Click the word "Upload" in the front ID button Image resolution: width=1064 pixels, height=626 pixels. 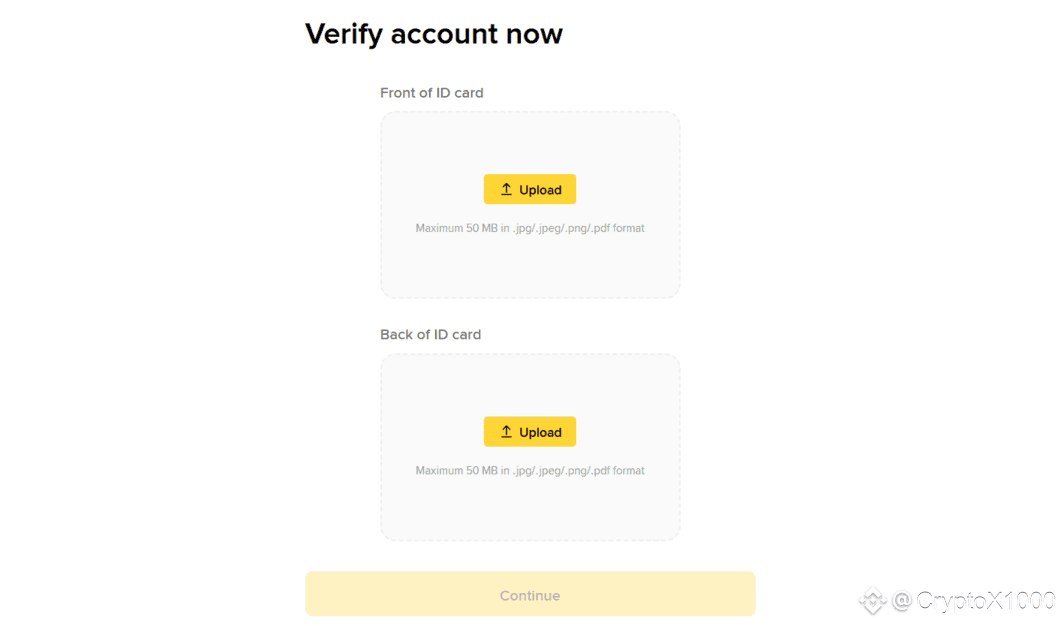pos(540,190)
